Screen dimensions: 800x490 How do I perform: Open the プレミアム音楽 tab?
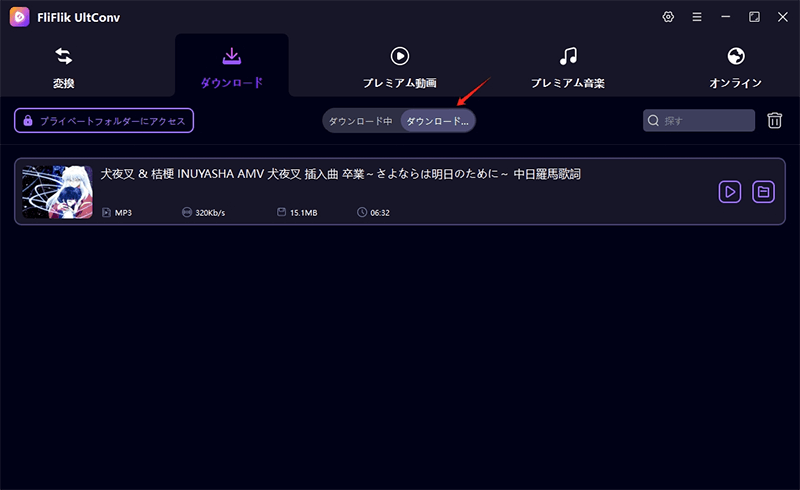(568, 68)
